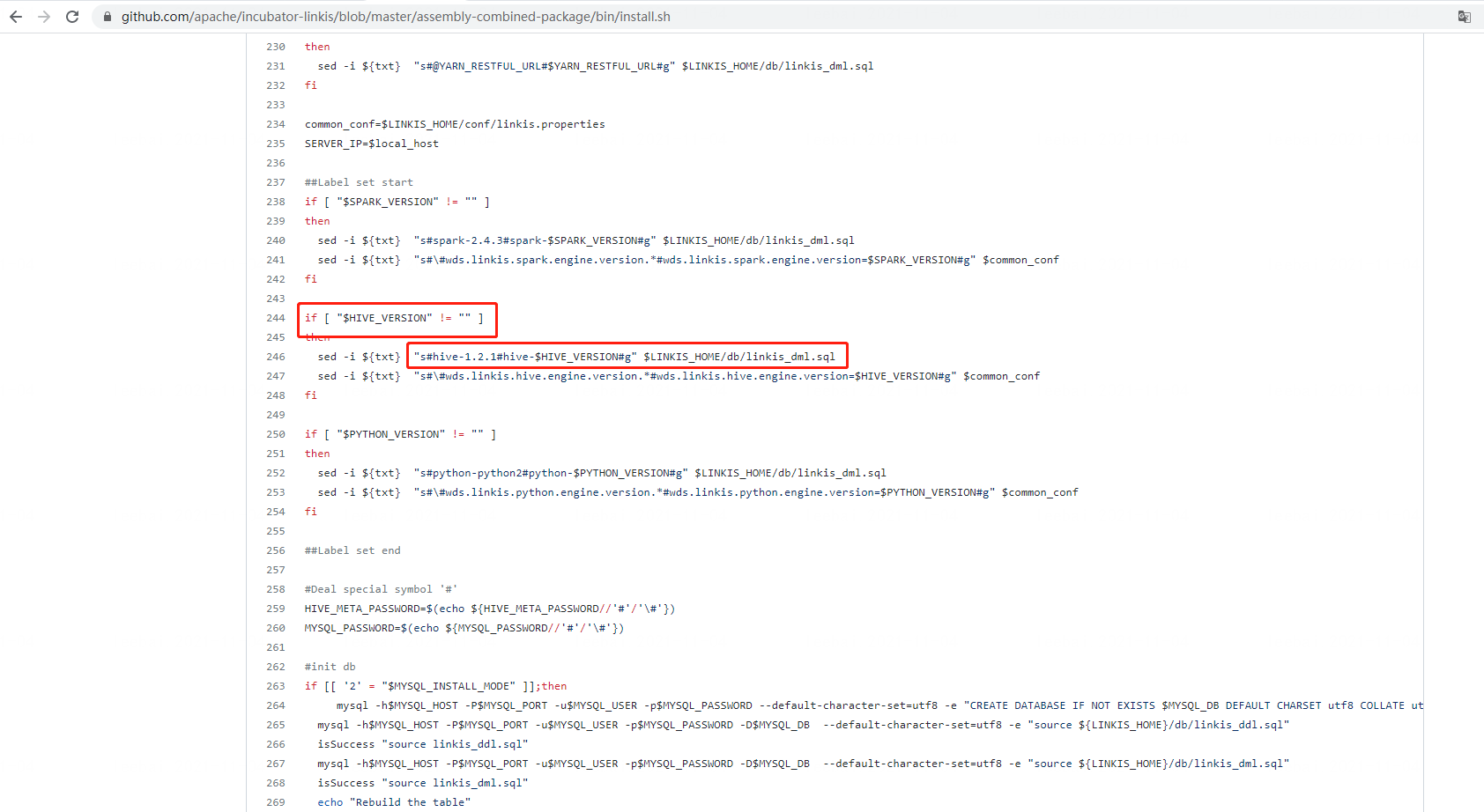Image resolution: width=1484 pixels, height=812 pixels.
Task: Select line number 258 in gutter
Action: tap(276, 589)
